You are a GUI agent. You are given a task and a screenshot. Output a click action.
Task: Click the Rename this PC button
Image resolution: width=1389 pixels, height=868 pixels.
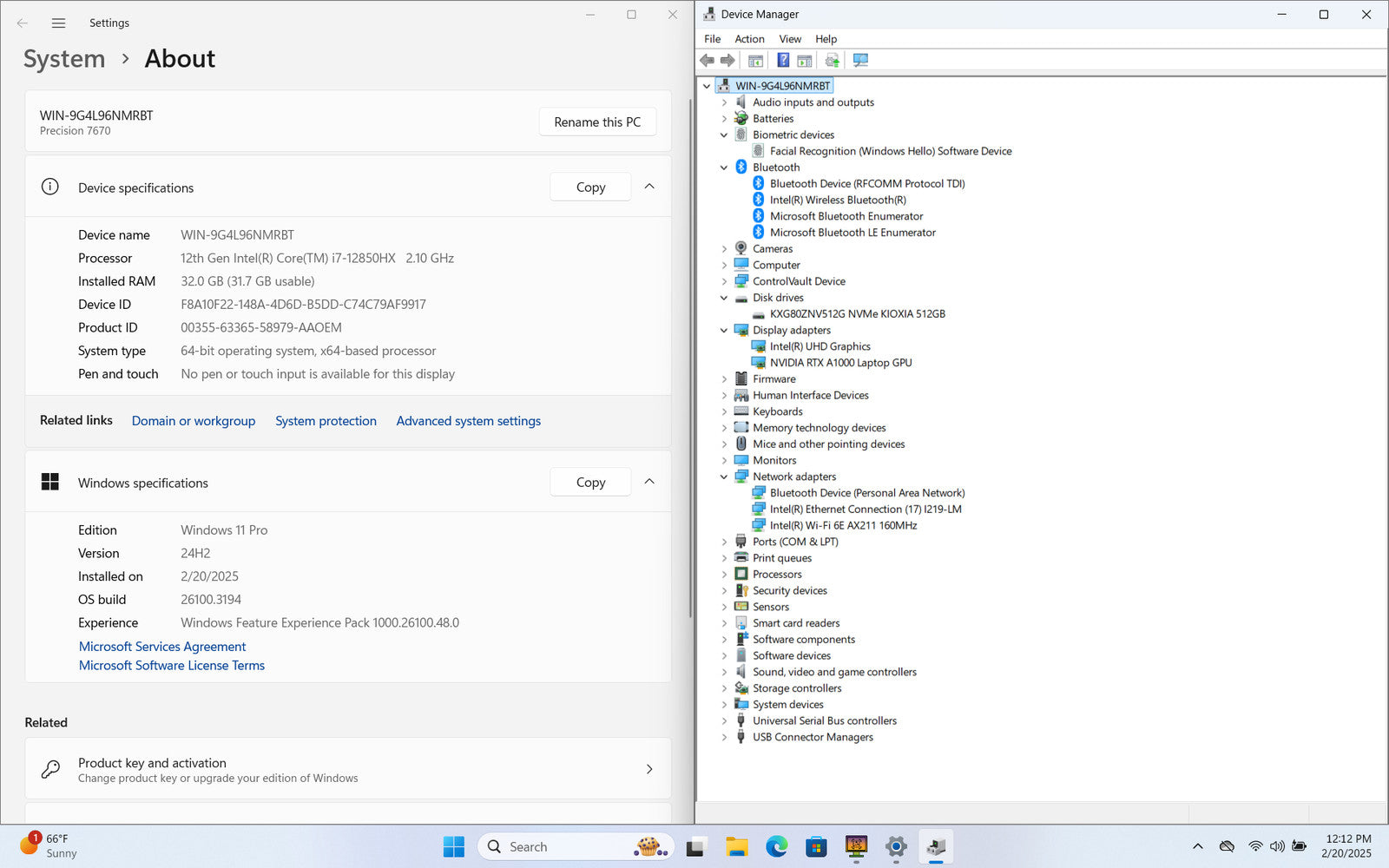pyautogui.click(x=597, y=122)
